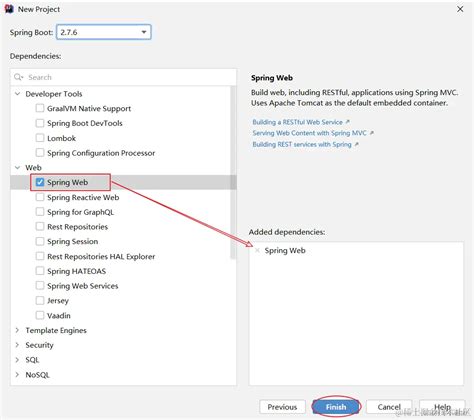The width and height of the screenshot is (474, 420).
Task: Open Serving Web Content with Spring MVC link
Action: pyautogui.click(x=309, y=133)
